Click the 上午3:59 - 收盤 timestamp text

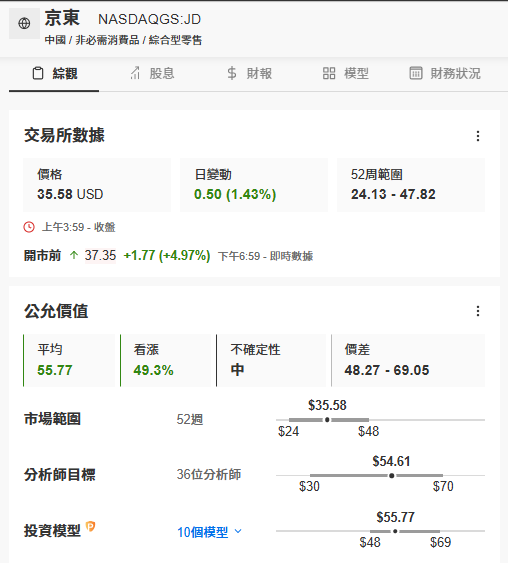coord(79,227)
